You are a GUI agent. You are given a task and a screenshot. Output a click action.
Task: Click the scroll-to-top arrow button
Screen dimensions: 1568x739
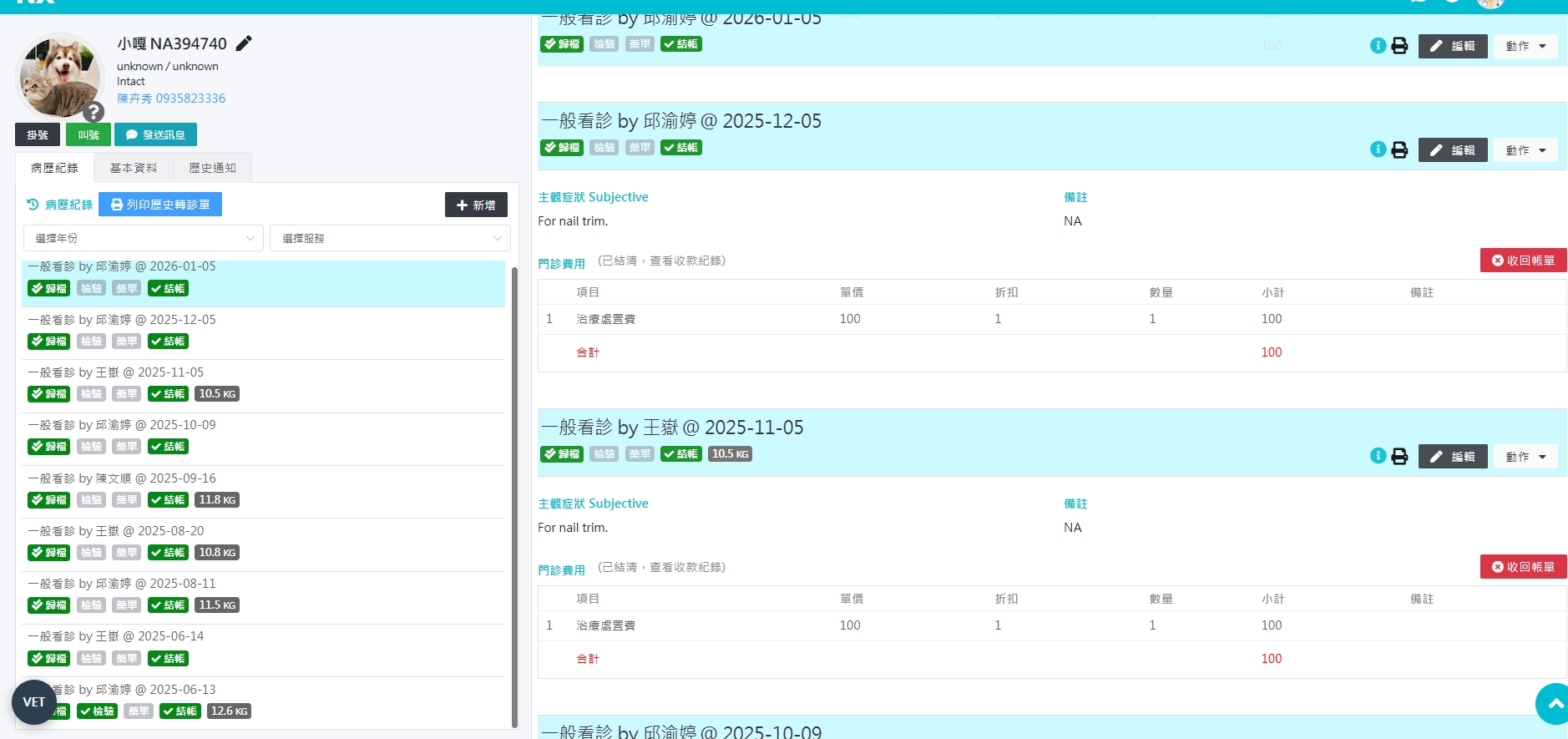pyautogui.click(x=1555, y=703)
